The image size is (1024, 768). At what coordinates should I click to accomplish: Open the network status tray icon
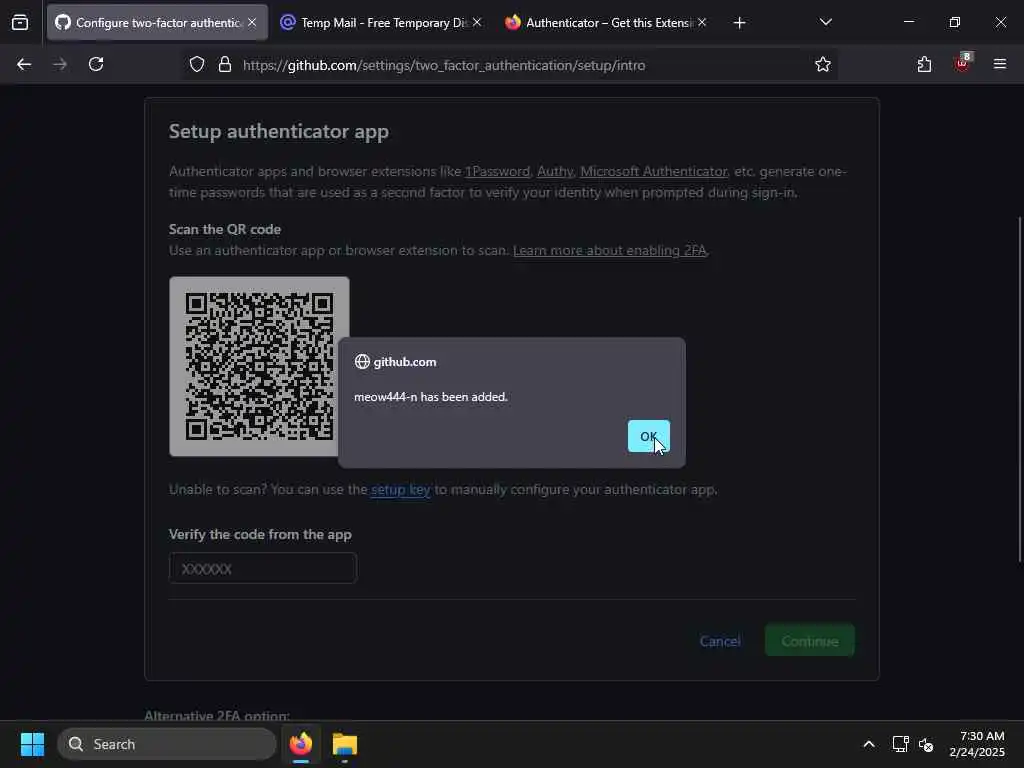tap(901, 744)
